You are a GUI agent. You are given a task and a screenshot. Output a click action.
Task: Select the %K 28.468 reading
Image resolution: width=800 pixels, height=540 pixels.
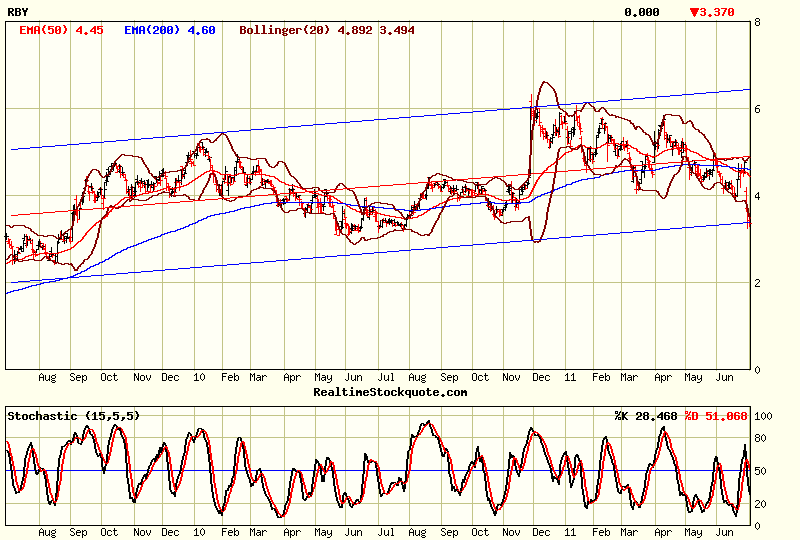[646, 415]
